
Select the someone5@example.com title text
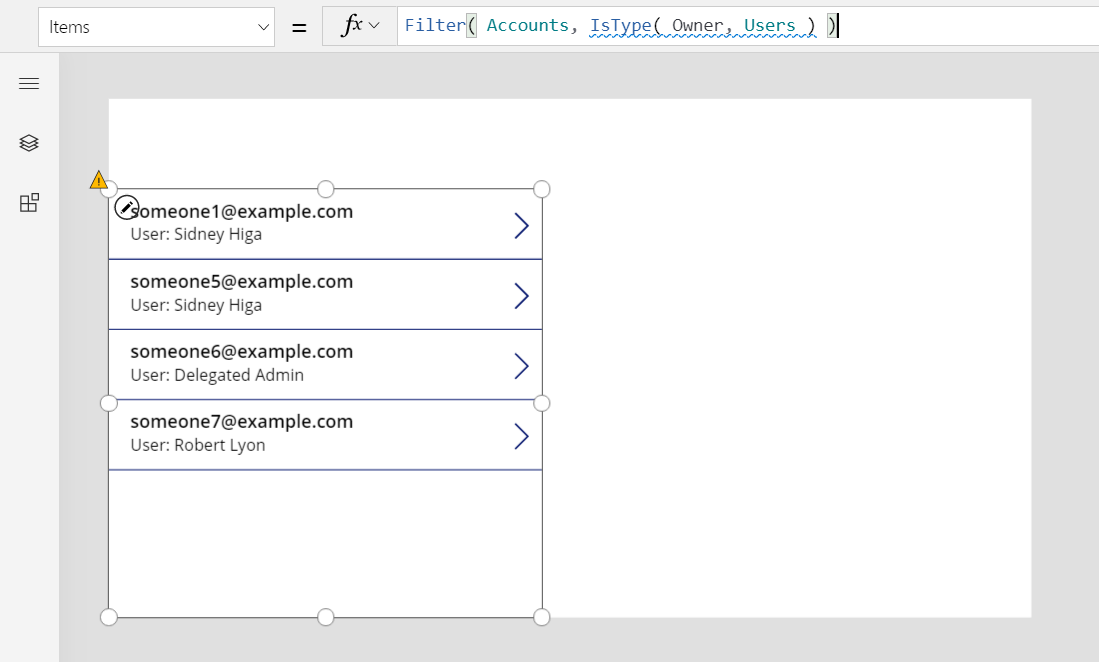pos(242,282)
